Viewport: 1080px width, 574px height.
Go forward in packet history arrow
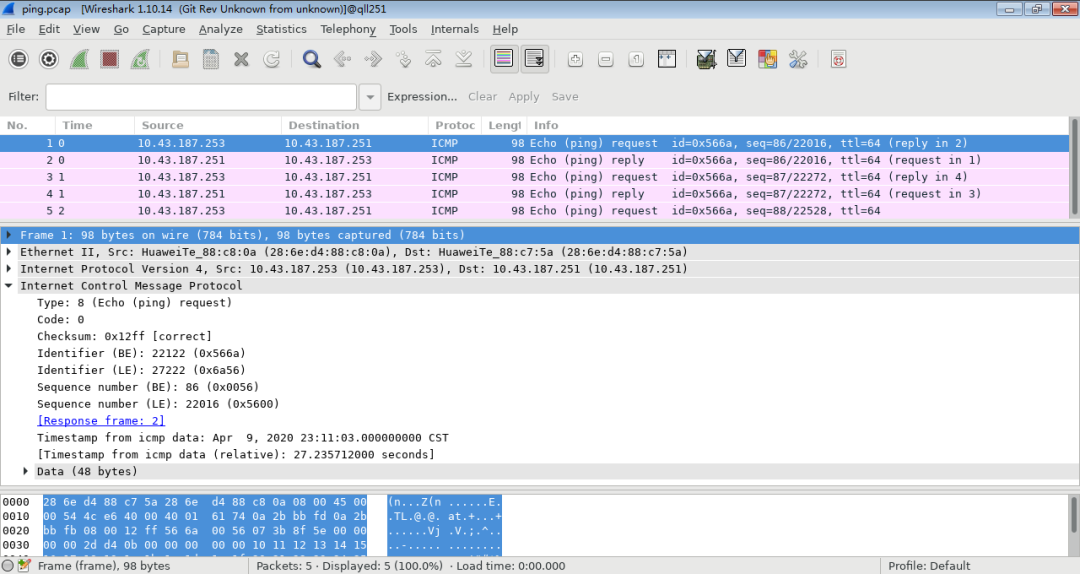(373, 59)
